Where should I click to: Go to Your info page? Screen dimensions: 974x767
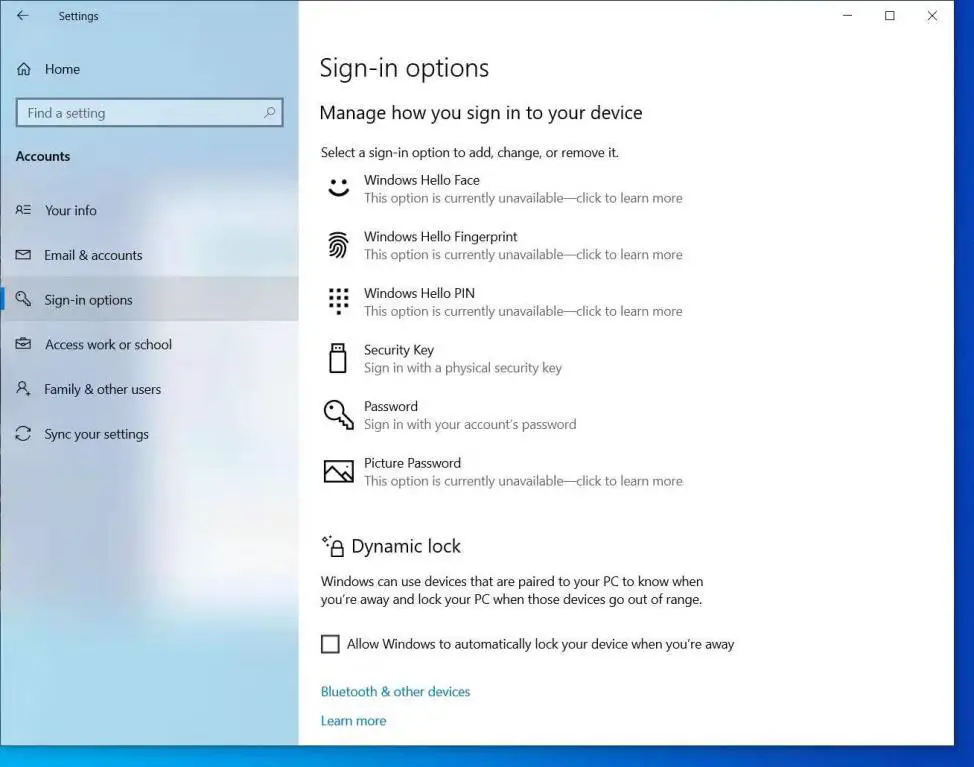point(149,210)
